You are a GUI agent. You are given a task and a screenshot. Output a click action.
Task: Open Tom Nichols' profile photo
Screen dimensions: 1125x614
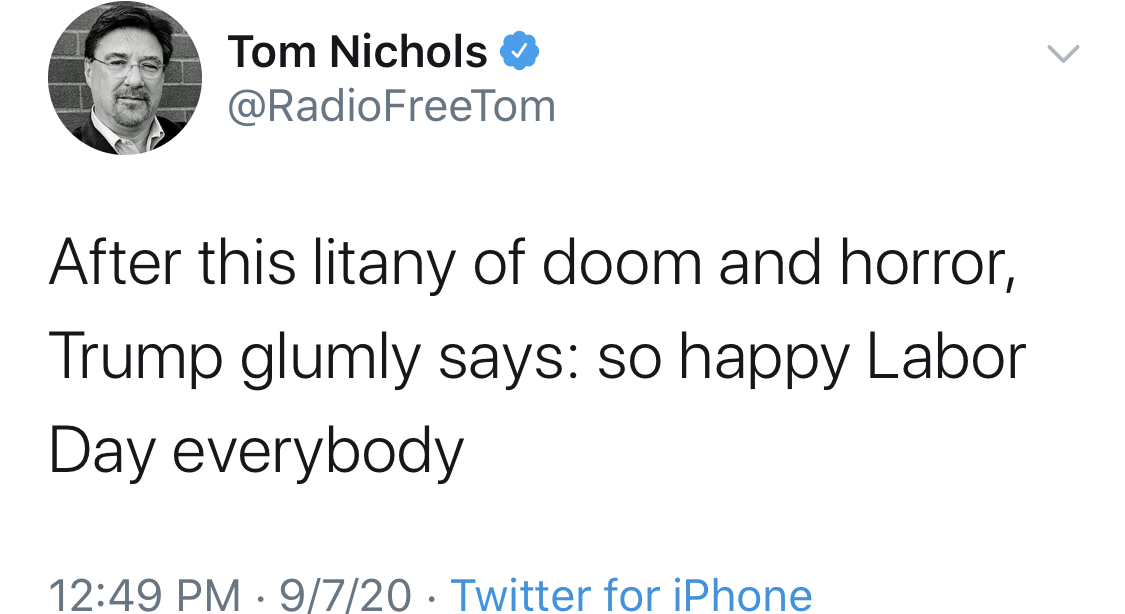(x=125, y=78)
